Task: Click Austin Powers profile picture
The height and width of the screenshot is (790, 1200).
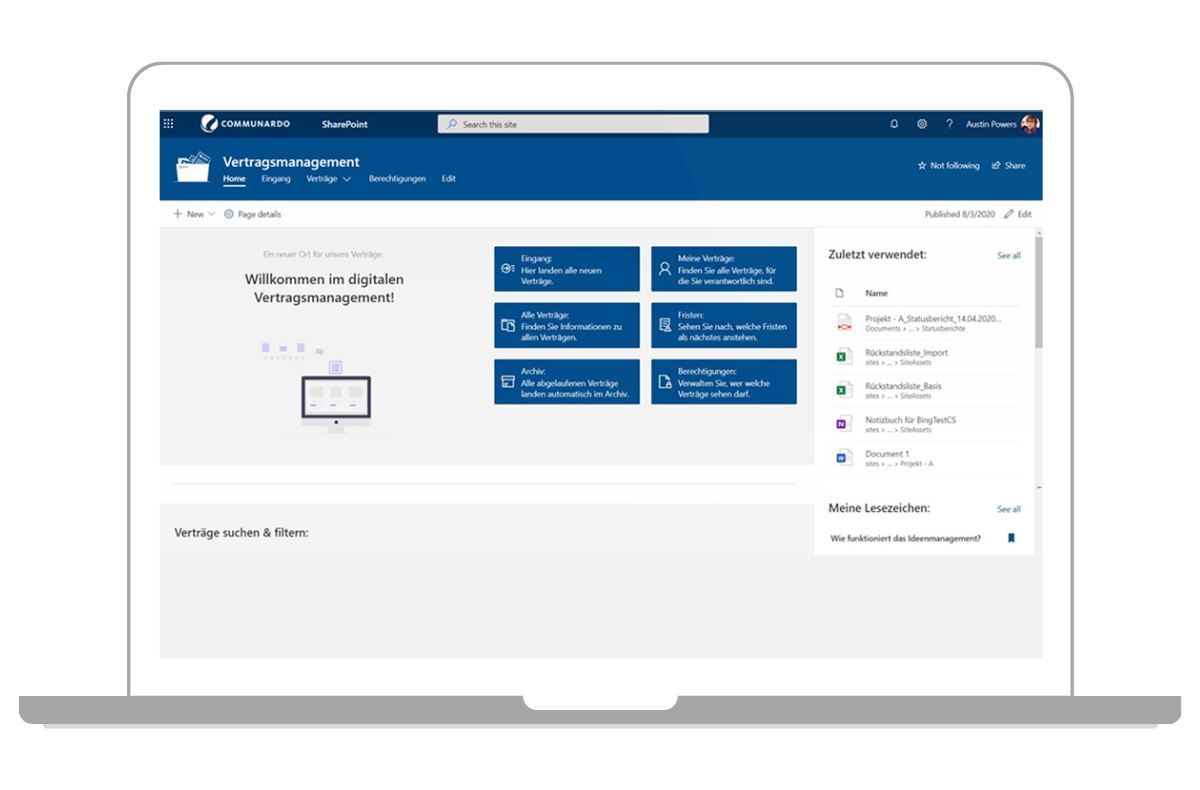Action: tap(1030, 124)
